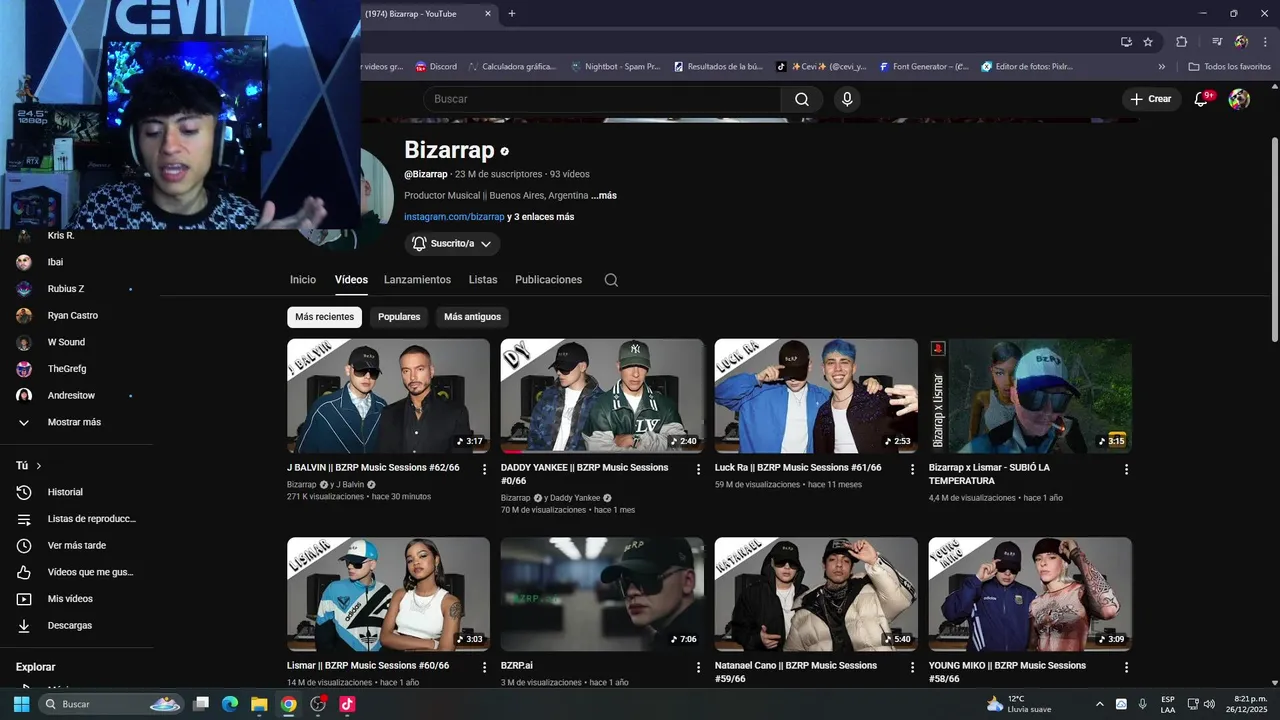Open options menu for Luck Ra video
This screenshot has width=1280, height=720.
click(x=913, y=469)
